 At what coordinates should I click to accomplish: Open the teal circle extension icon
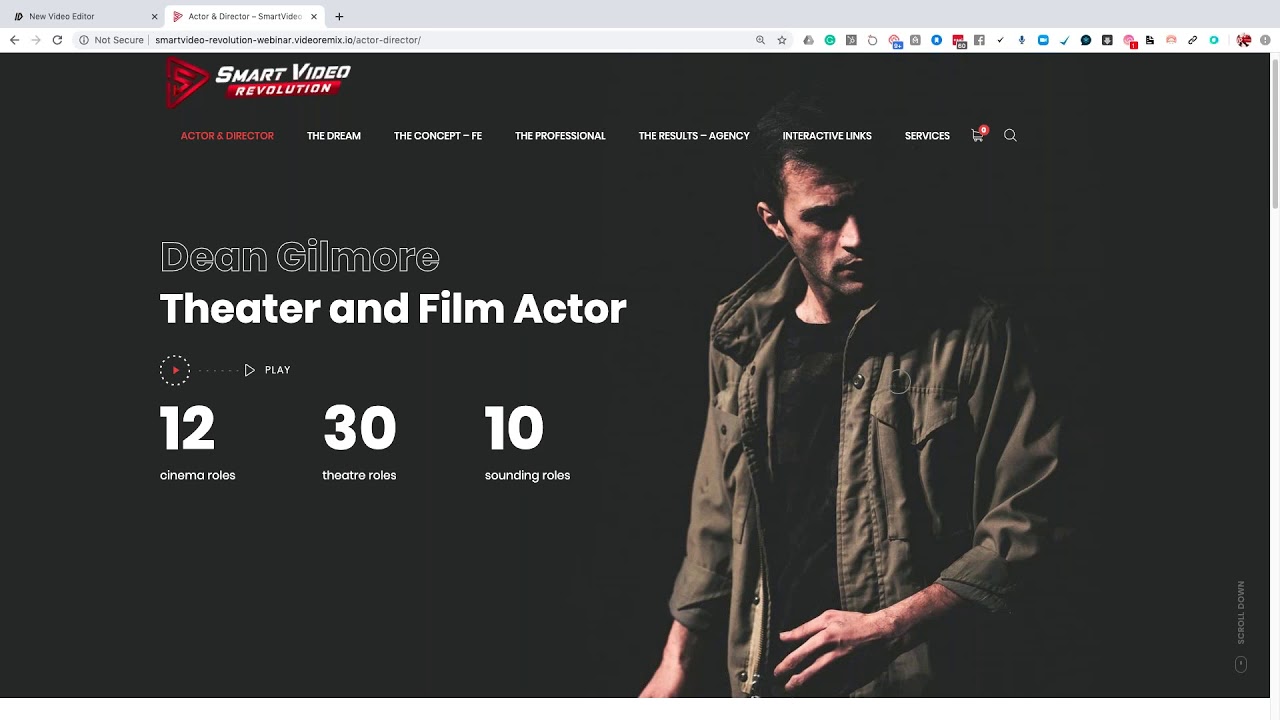tap(1214, 40)
